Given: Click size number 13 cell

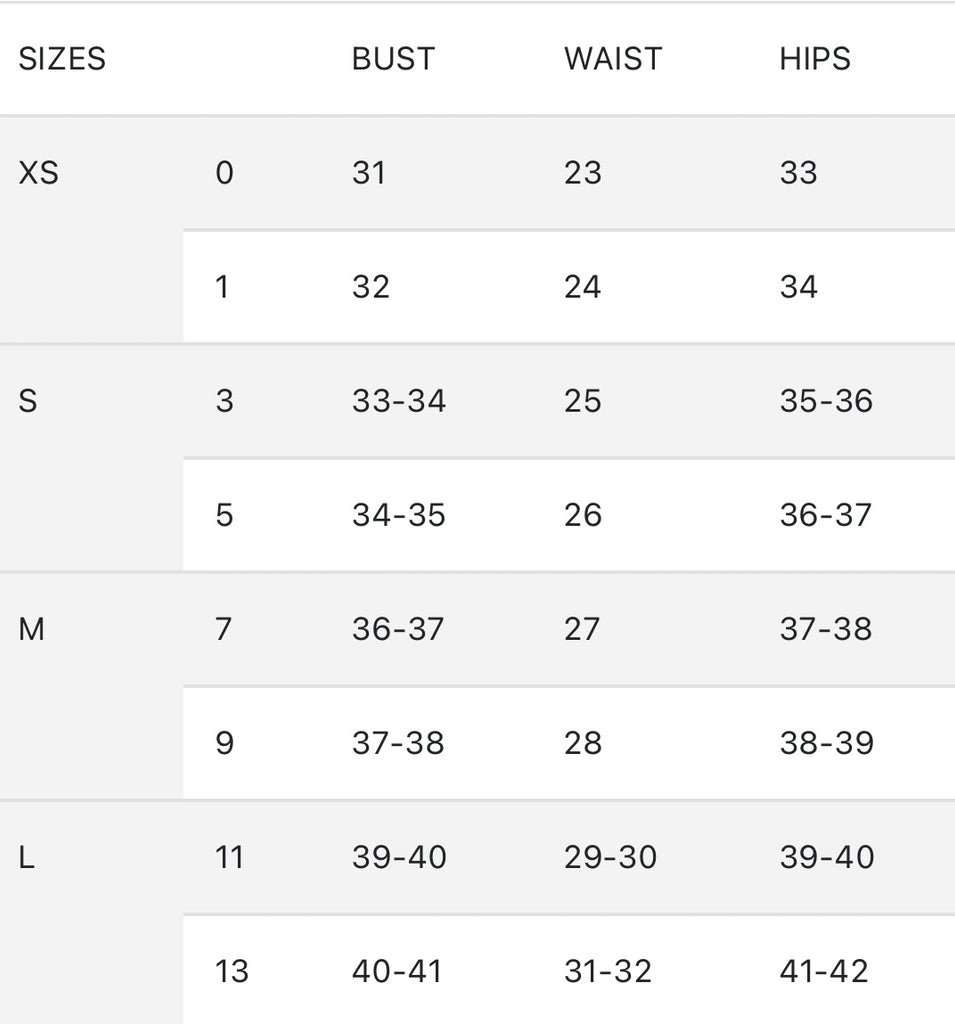Looking at the screenshot, I should (232, 971).
